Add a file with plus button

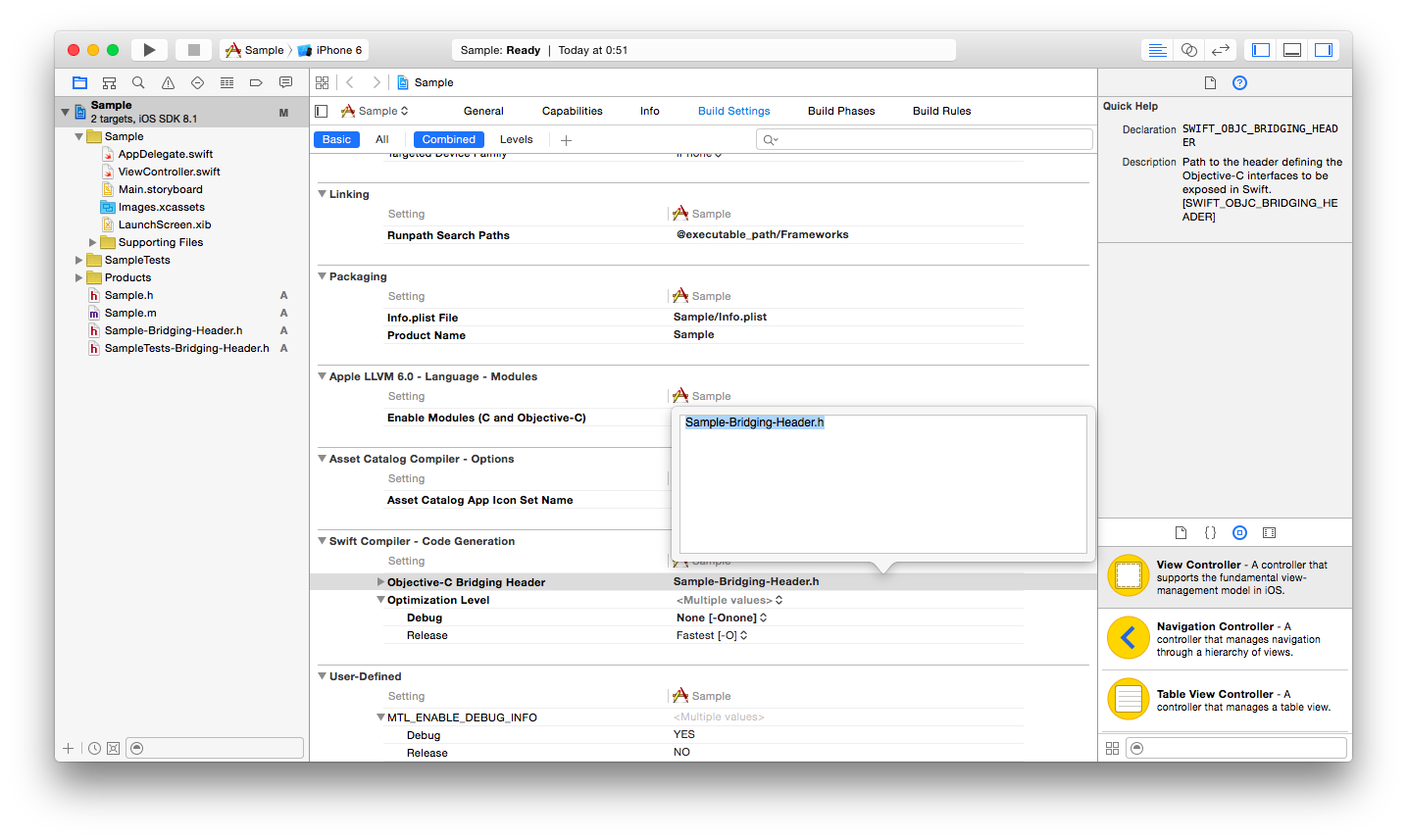[x=68, y=748]
